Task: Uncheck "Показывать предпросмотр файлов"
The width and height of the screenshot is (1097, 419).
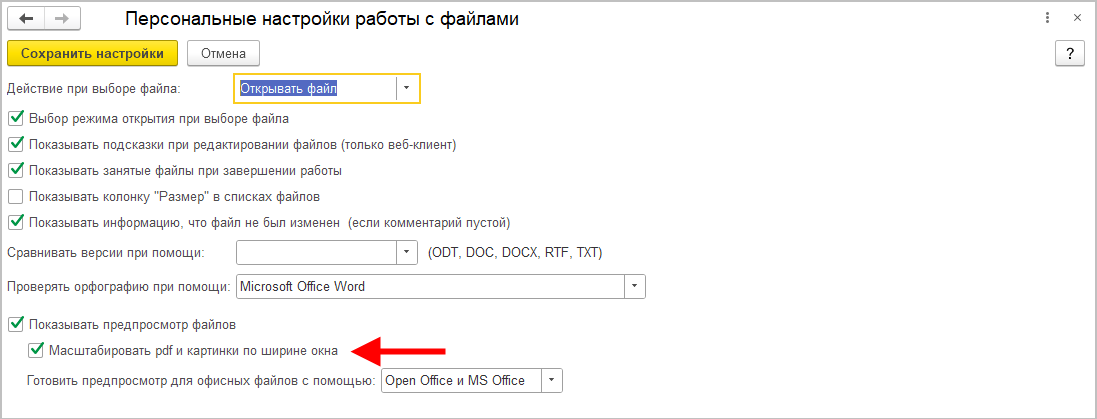Action: [15, 324]
